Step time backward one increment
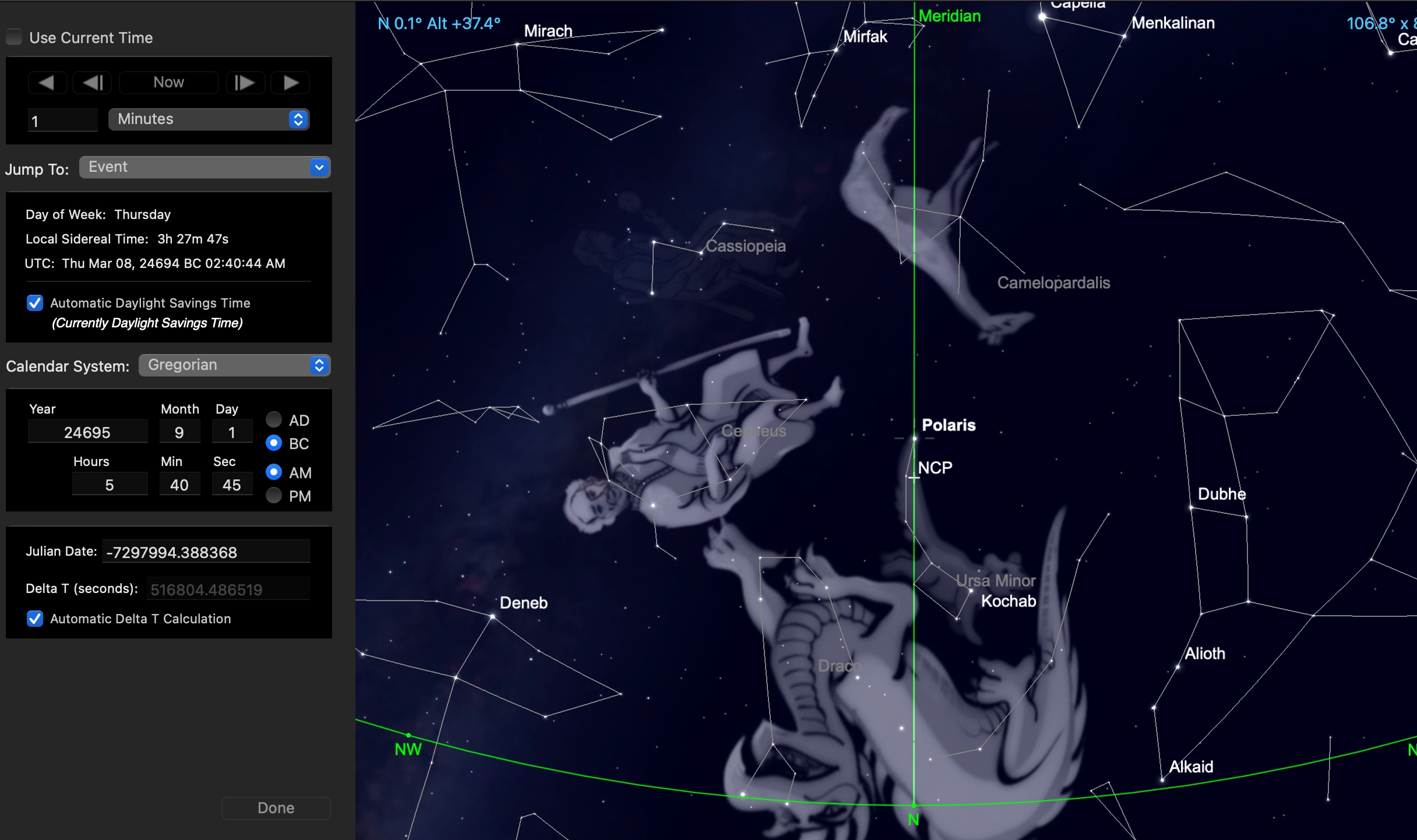The height and width of the screenshot is (840, 1417). 93,83
